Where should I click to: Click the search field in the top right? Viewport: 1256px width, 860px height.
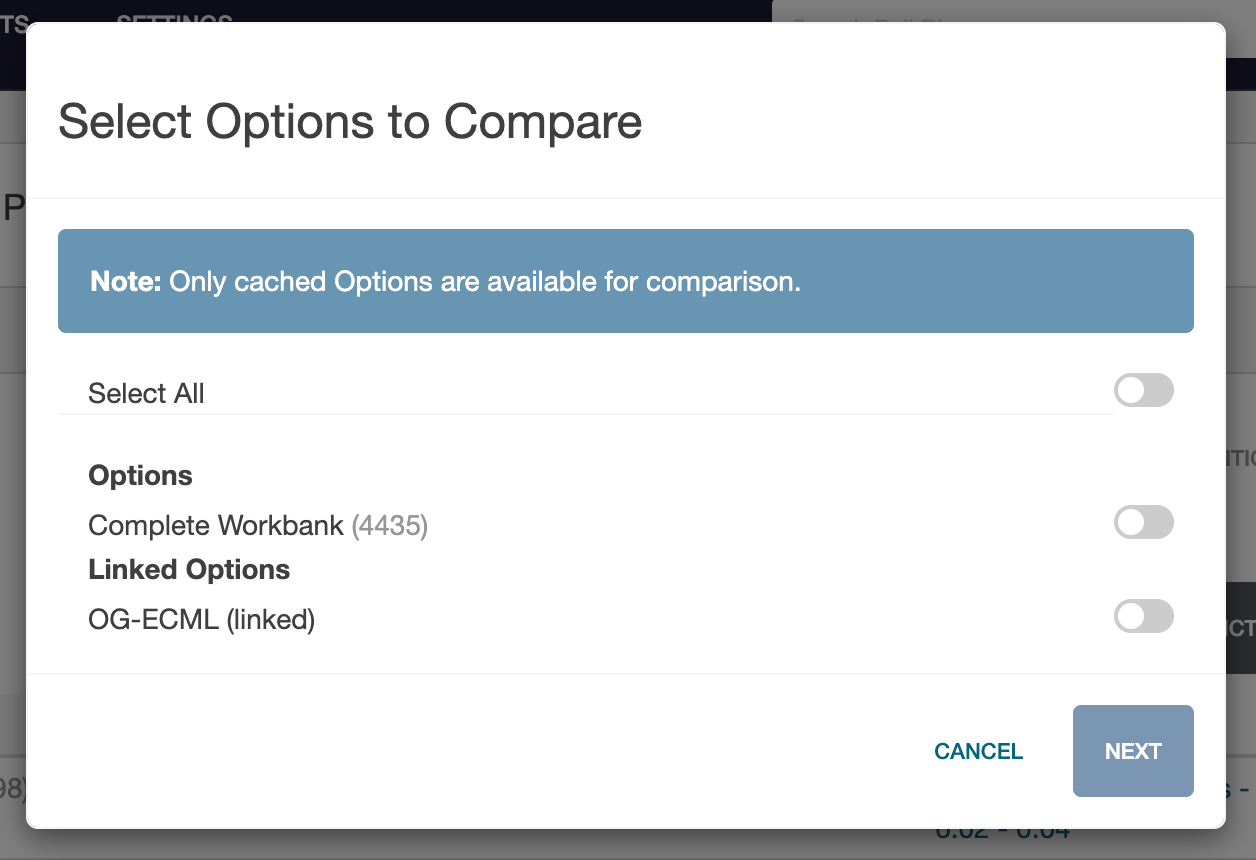[x=1010, y=20]
